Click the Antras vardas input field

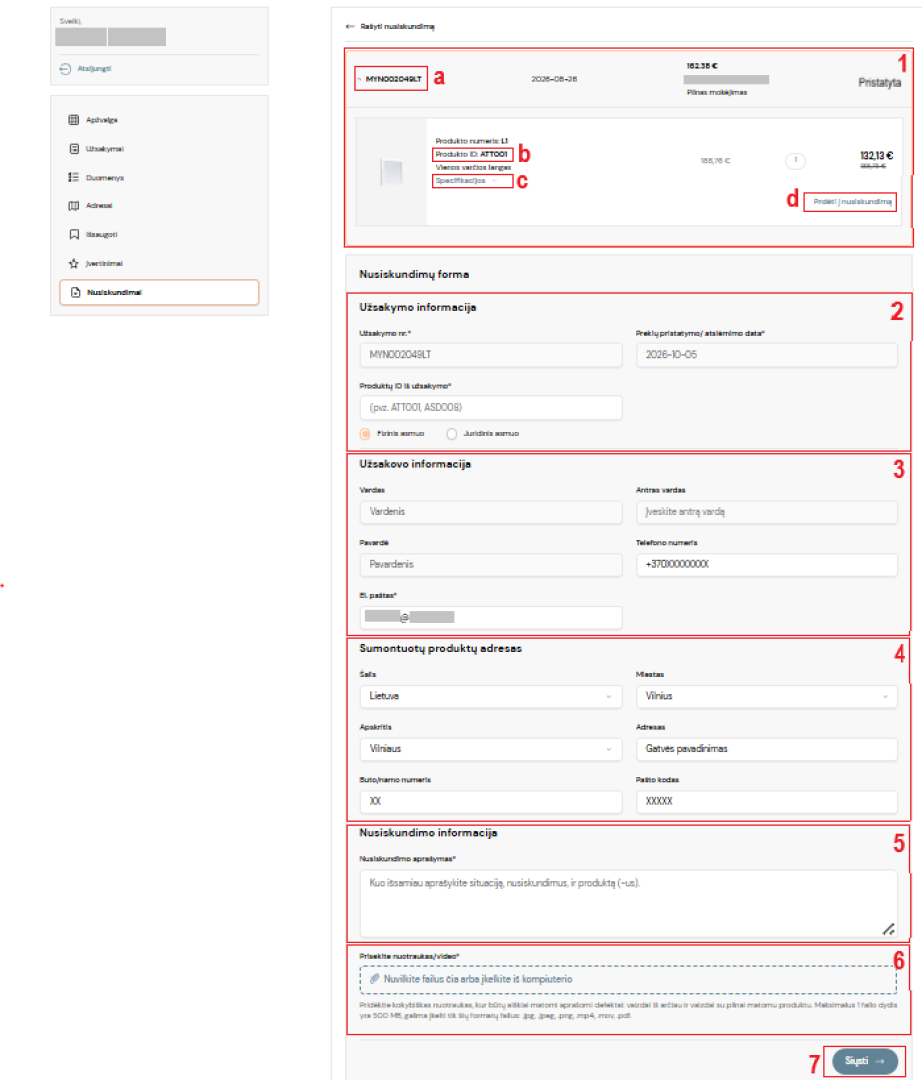[766, 512]
